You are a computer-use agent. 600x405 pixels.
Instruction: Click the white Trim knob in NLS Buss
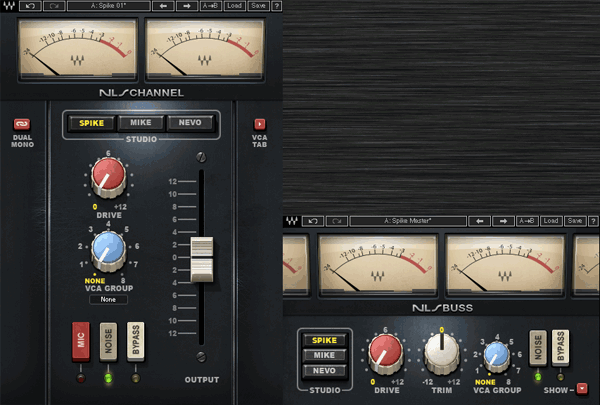[442, 353]
